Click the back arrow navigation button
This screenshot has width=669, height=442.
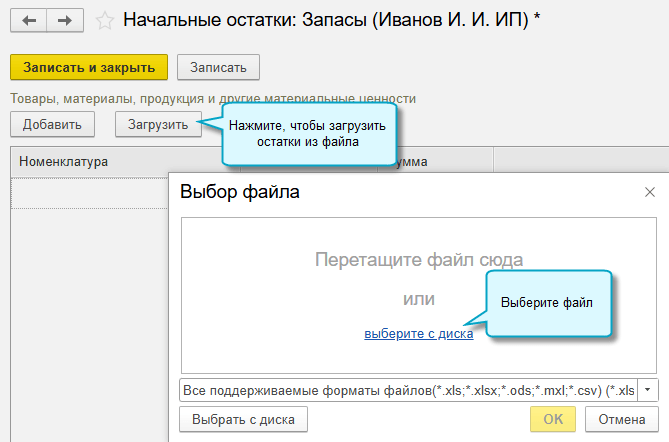28,19
